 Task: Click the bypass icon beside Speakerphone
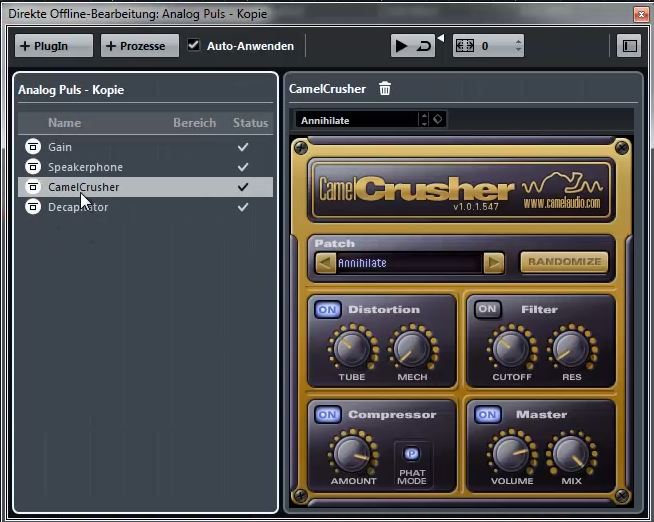pyautogui.click(x=32, y=167)
